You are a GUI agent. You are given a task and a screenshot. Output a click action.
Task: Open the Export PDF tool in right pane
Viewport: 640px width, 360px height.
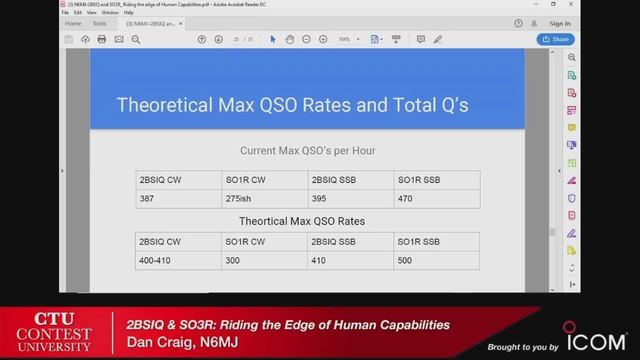(x=571, y=75)
